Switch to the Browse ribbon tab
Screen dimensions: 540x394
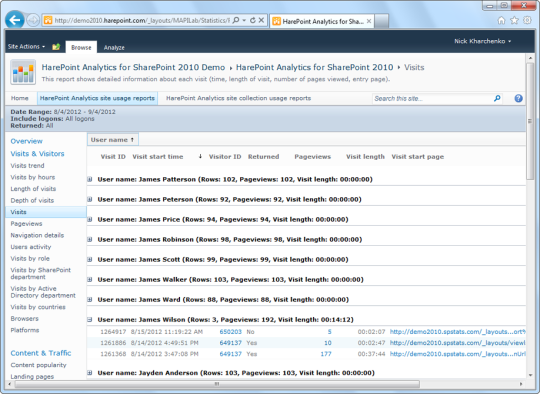pyautogui.click(x=81, y=48)
